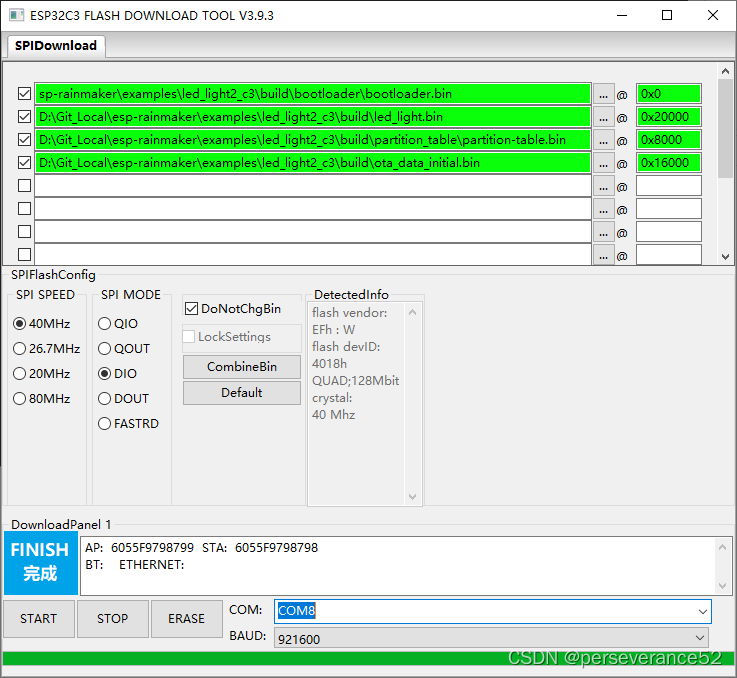Click the bootloader.bin file path field
This screenshot has width=737, height=678.
[x=313, y=94]
